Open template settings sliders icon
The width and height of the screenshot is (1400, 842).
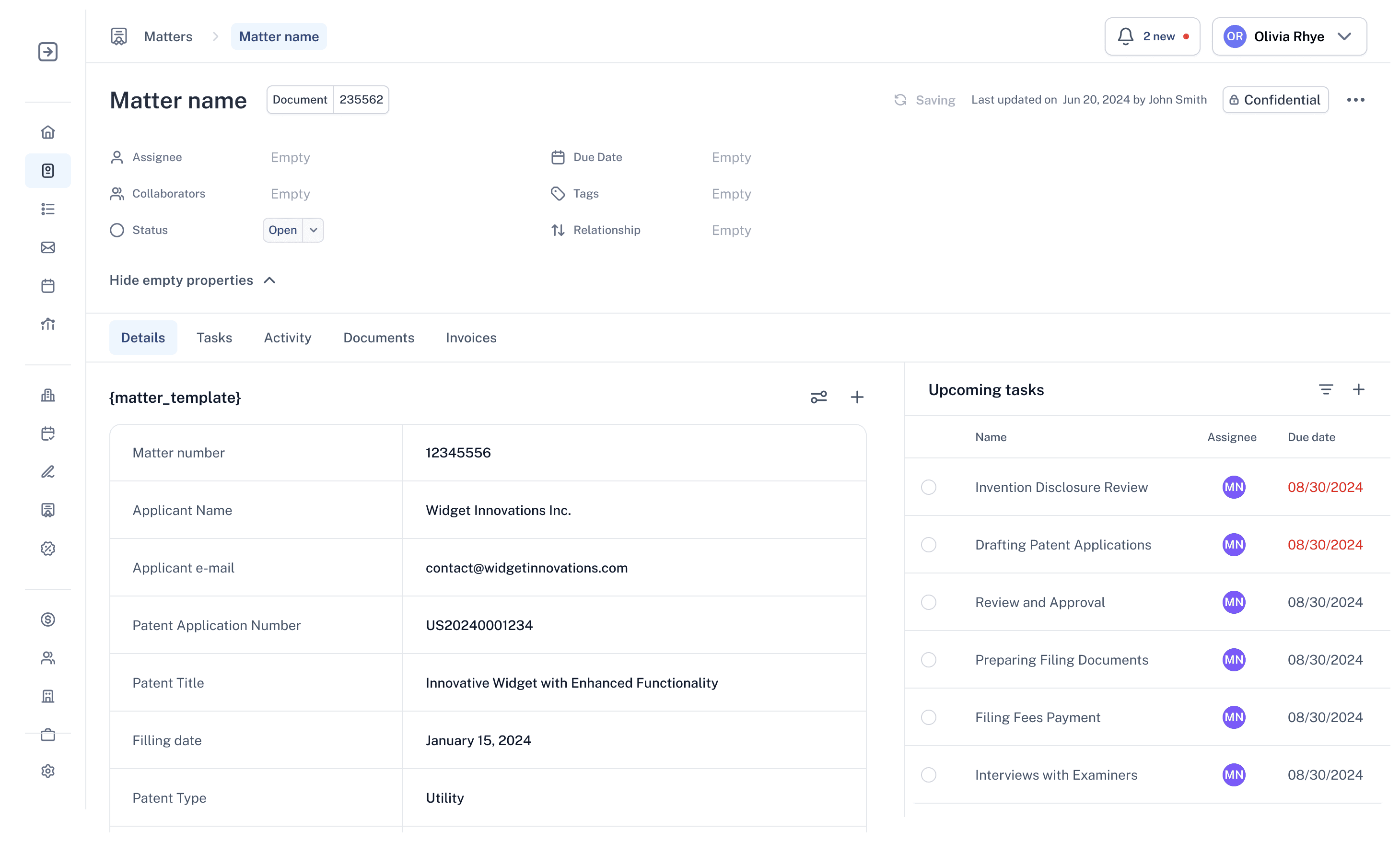point(818,397)
